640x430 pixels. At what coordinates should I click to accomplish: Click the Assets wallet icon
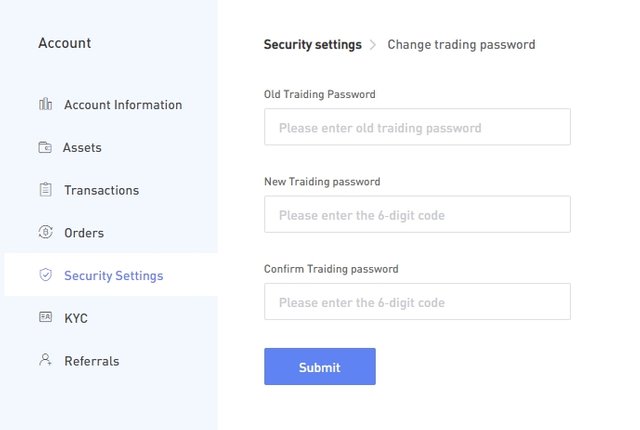point(45,147)
